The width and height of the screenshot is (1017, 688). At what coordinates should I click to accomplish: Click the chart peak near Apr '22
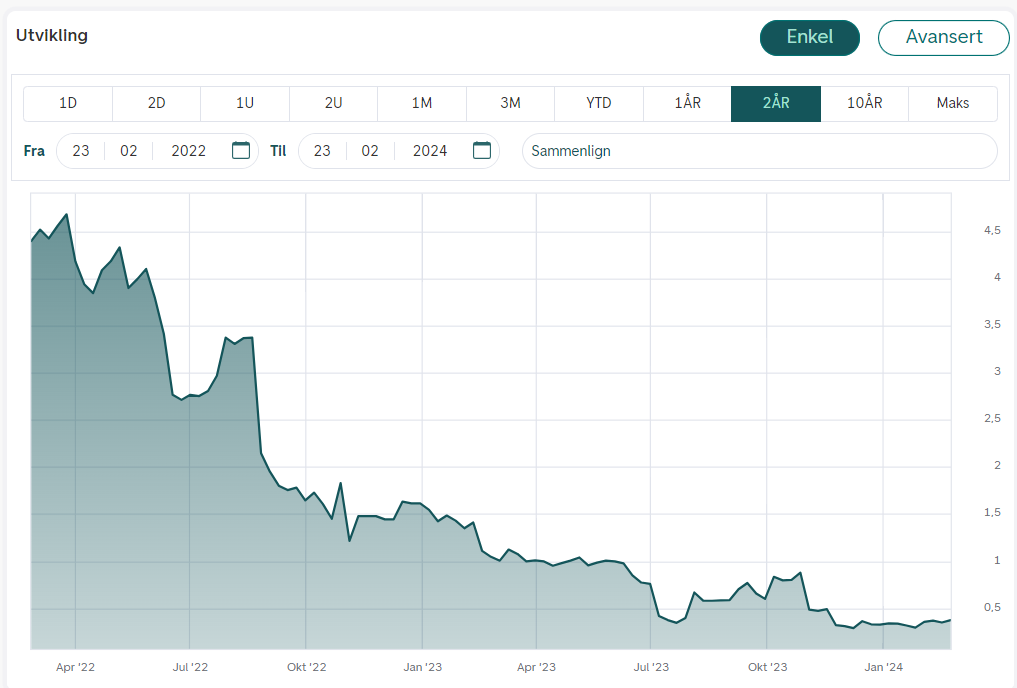pos(66,215)
